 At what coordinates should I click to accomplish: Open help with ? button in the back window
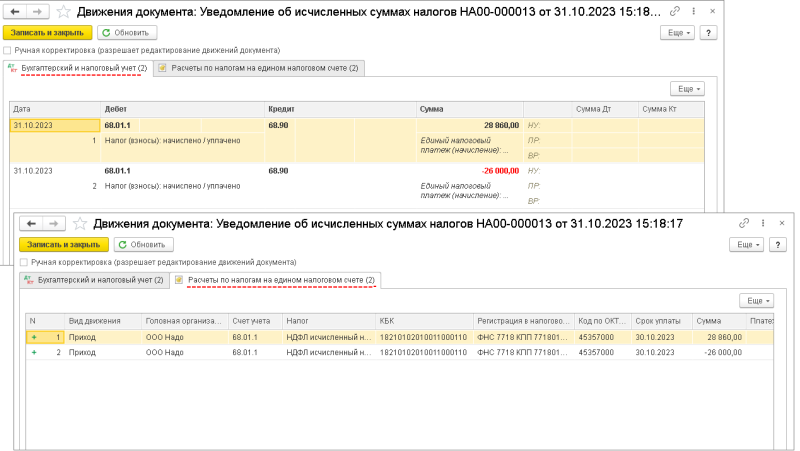pyautogui.click(x=708, y=33)
